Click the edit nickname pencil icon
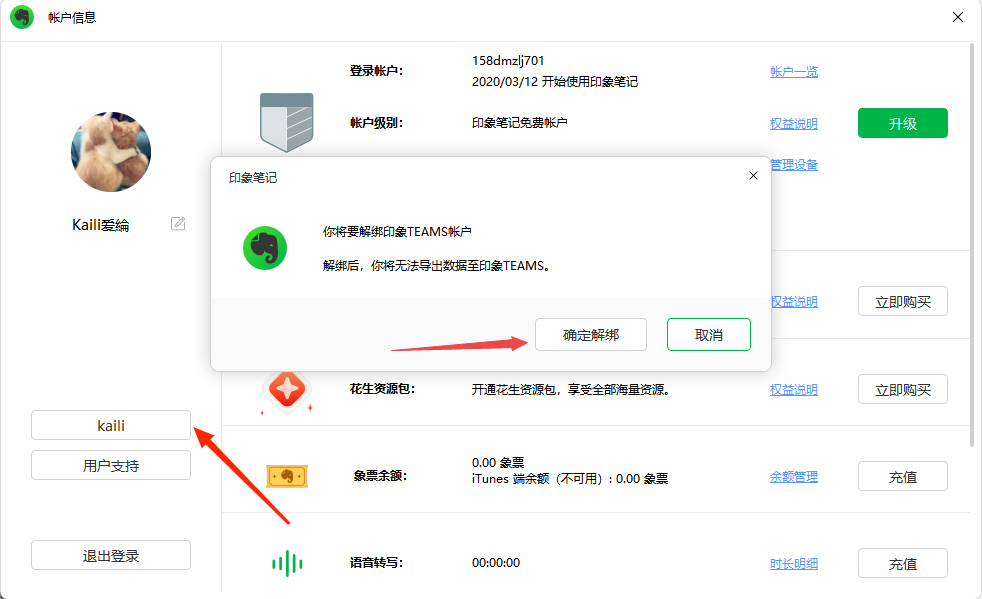 coord(178,224)
